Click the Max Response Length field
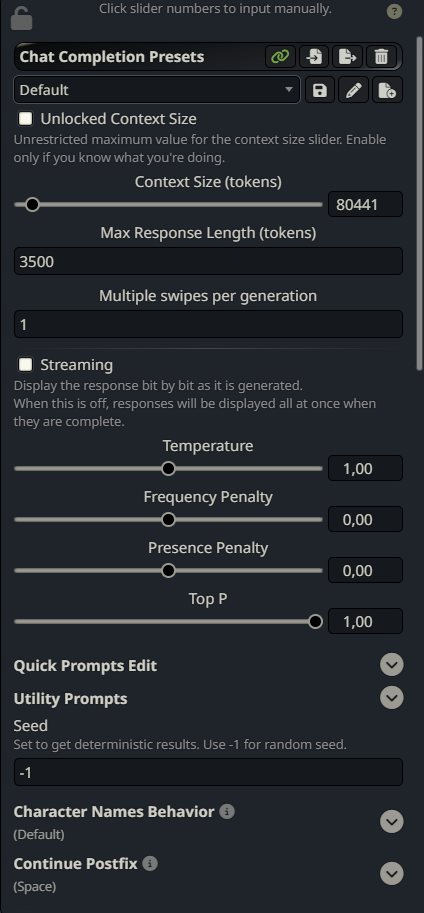The image size is (424, 913). (x=208, y=261)
